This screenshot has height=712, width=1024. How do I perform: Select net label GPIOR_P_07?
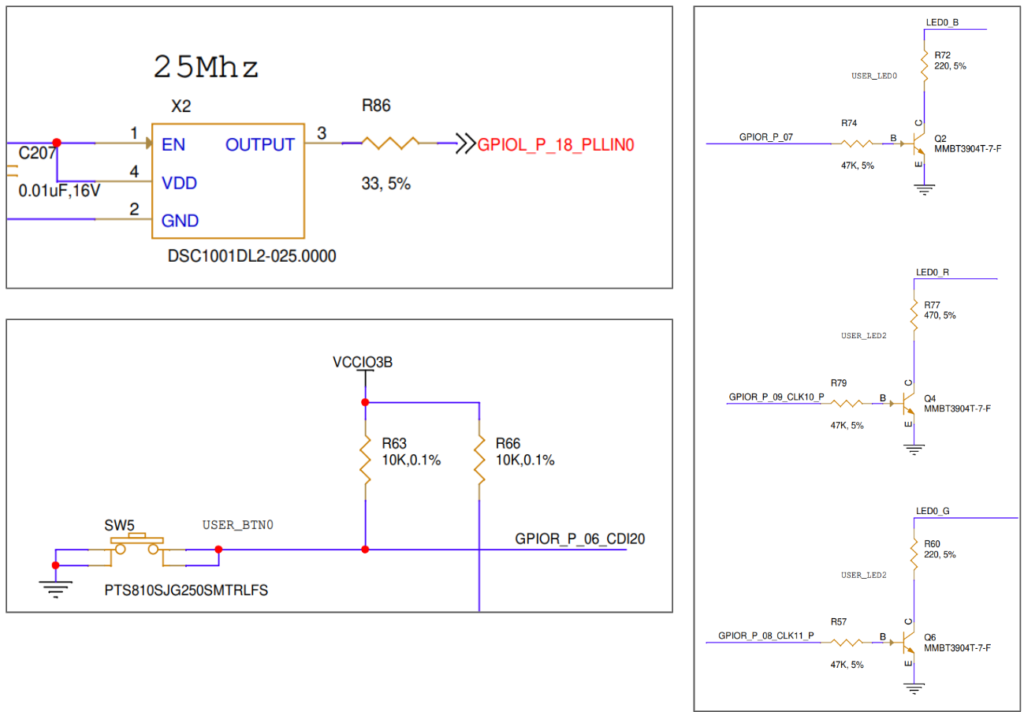tap(766, 137)
